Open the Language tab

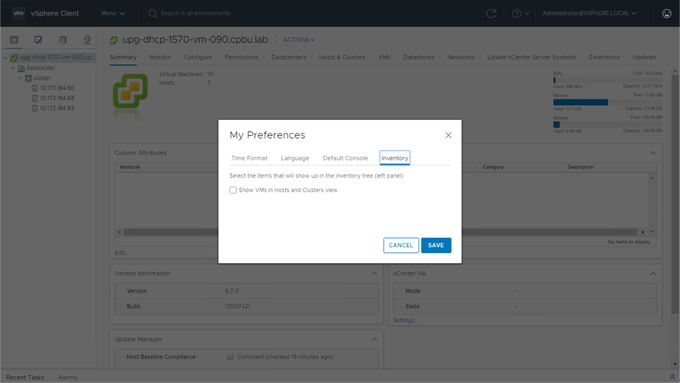point(295,158)
